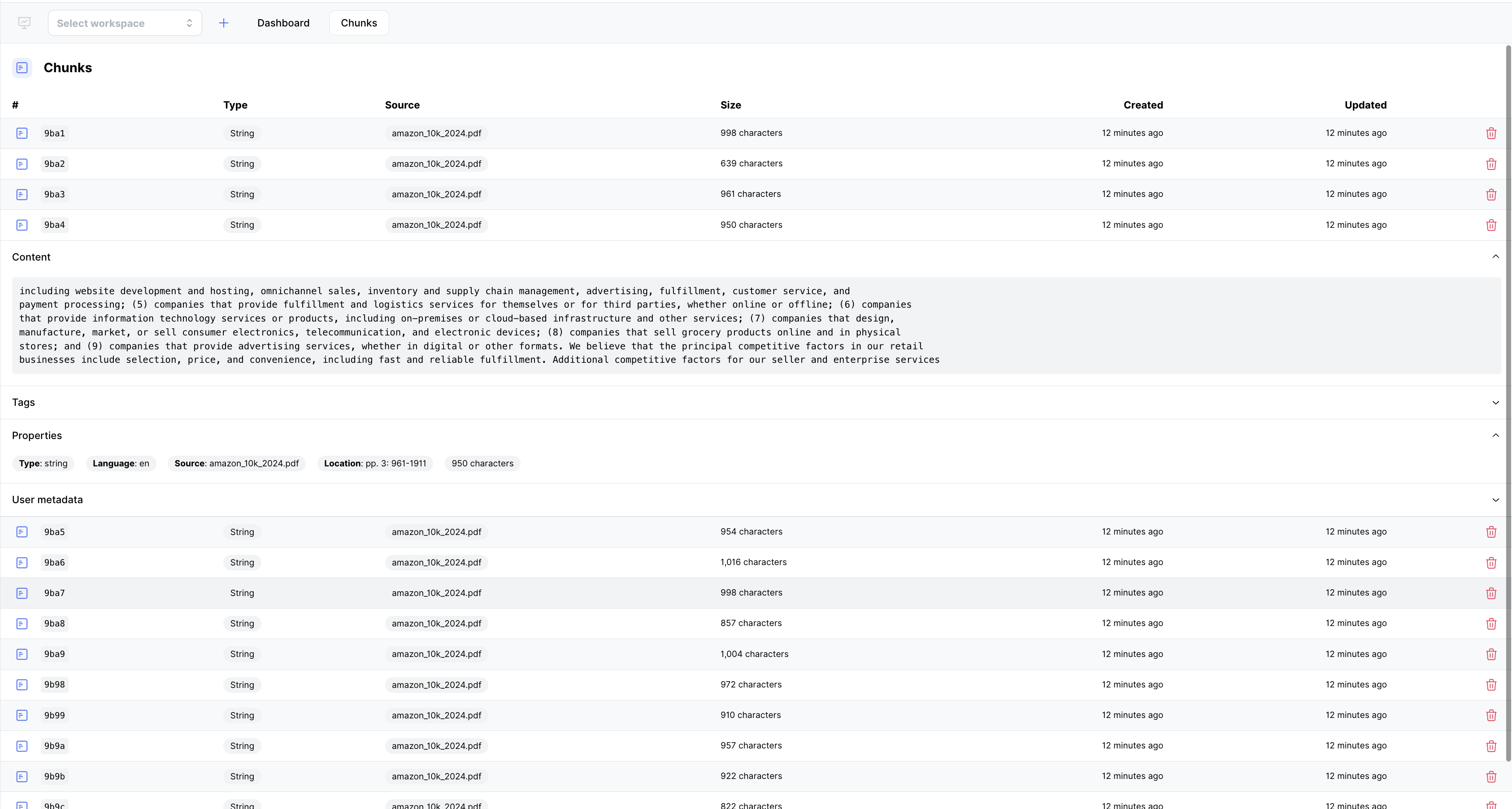The height and width of the screenshot is (809, 1512).
Task: Click document icon of row 9b98
Action: [x=22, y=684]
